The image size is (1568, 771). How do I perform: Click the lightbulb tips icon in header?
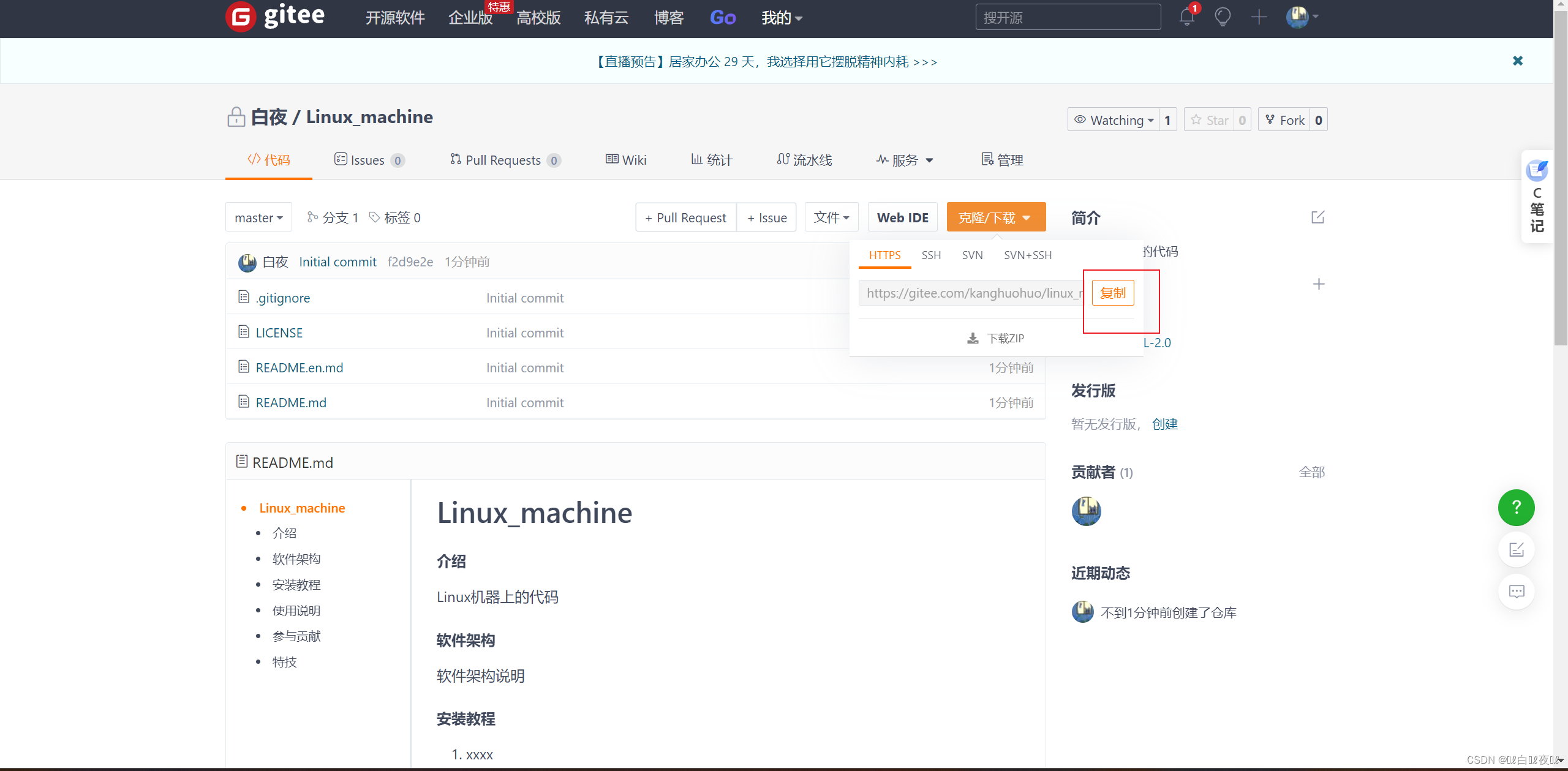1223,17
